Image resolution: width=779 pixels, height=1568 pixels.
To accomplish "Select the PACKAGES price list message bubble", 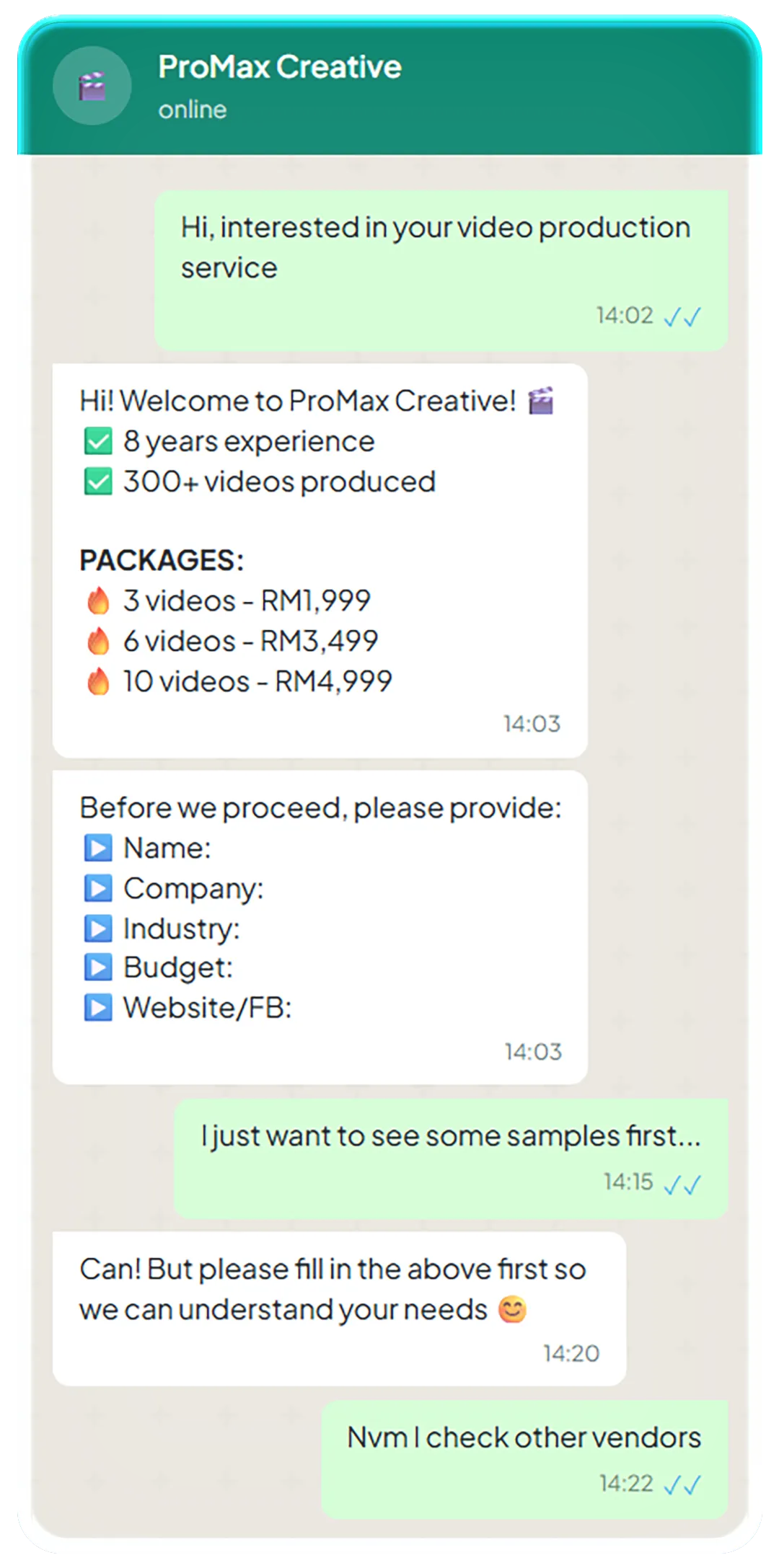I will (320, 561).
